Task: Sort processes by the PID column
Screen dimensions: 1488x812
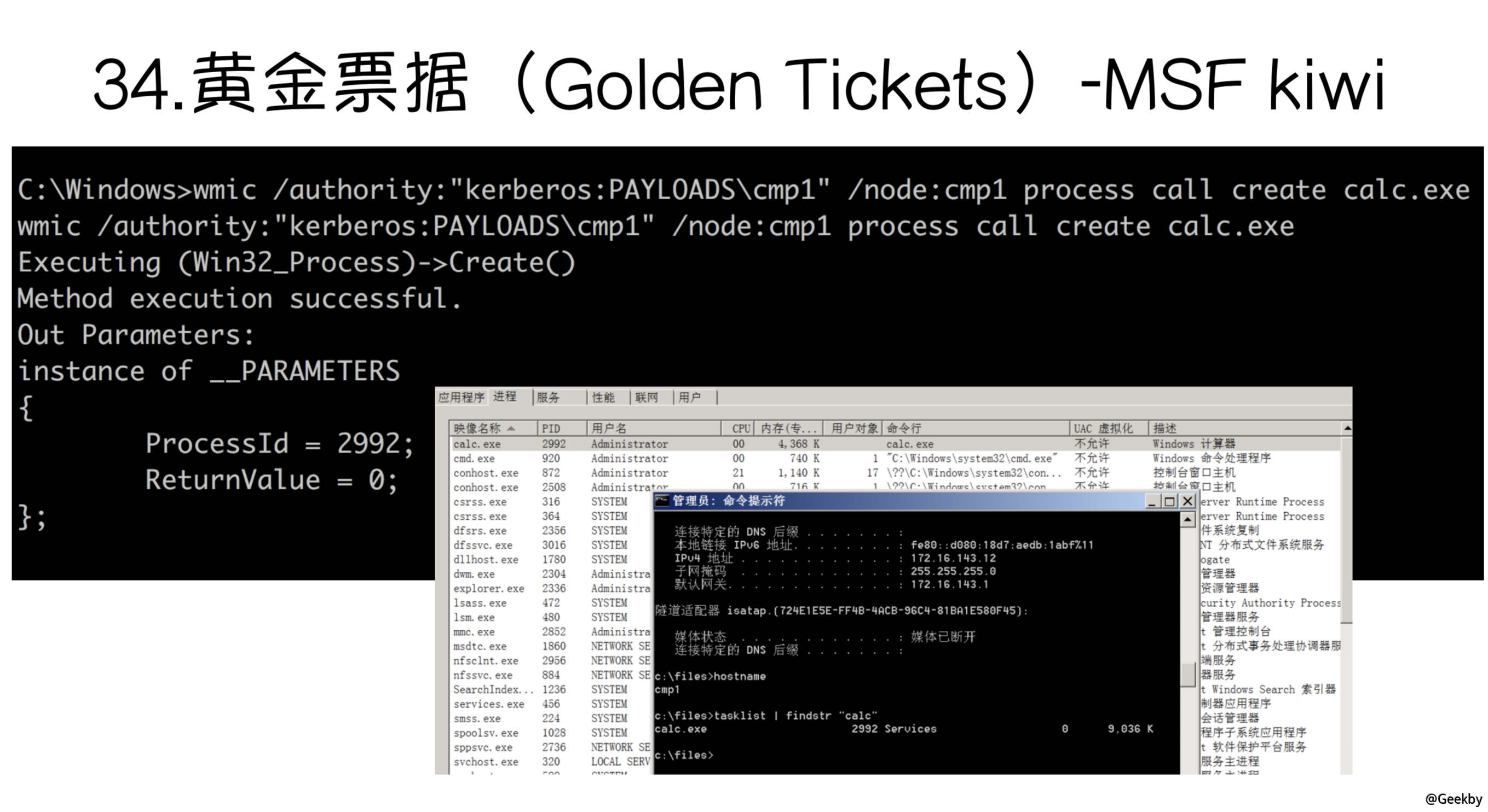Action: pos(552,428)
